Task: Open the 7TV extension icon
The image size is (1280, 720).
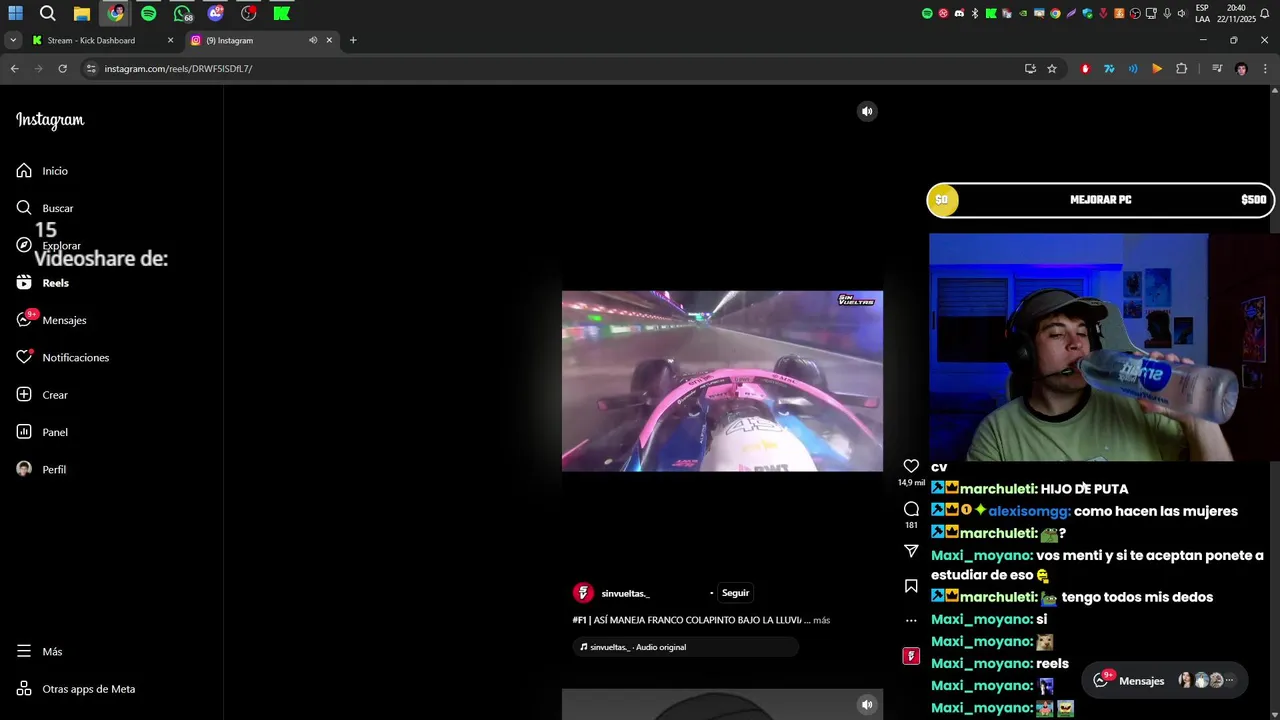Action: click(x=1109, y=69)
